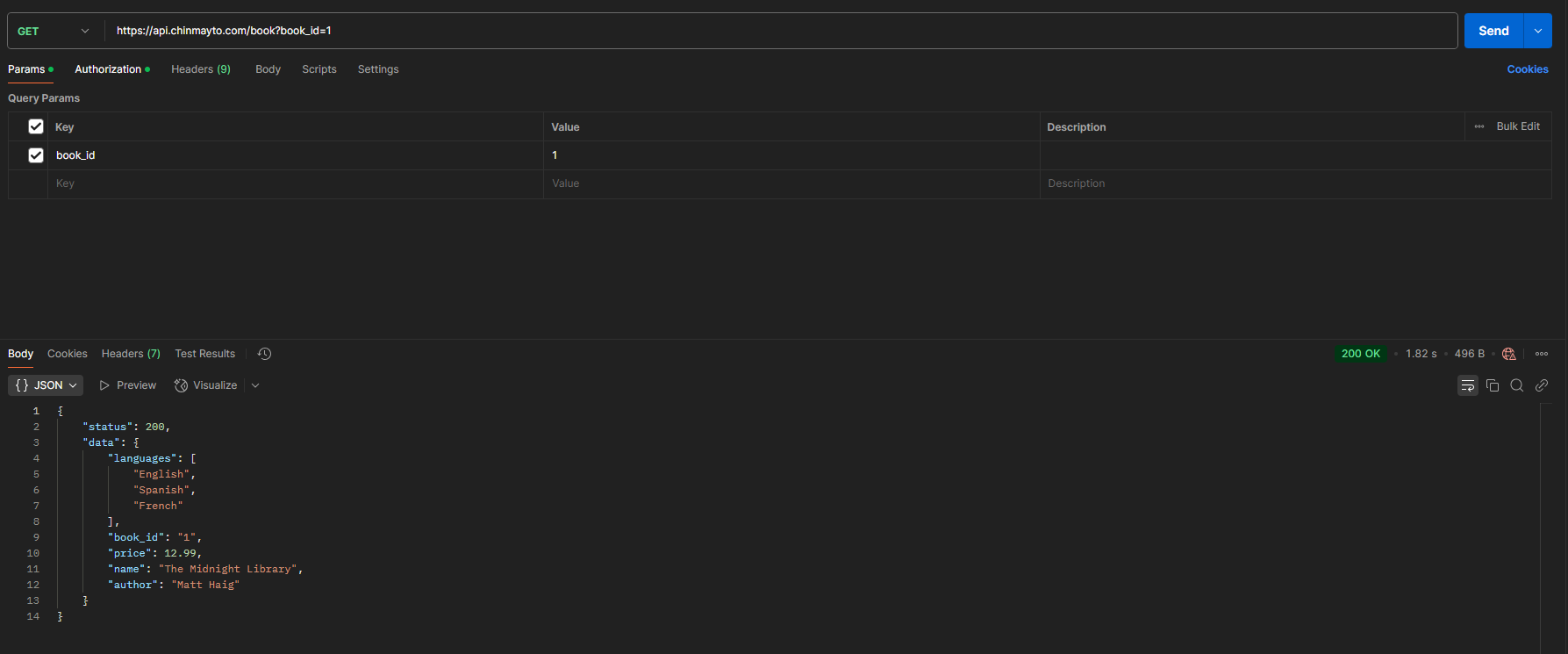
Task: Click "The Midnight Library" in response
Action: pyautogui.click(x=228, y=569)
